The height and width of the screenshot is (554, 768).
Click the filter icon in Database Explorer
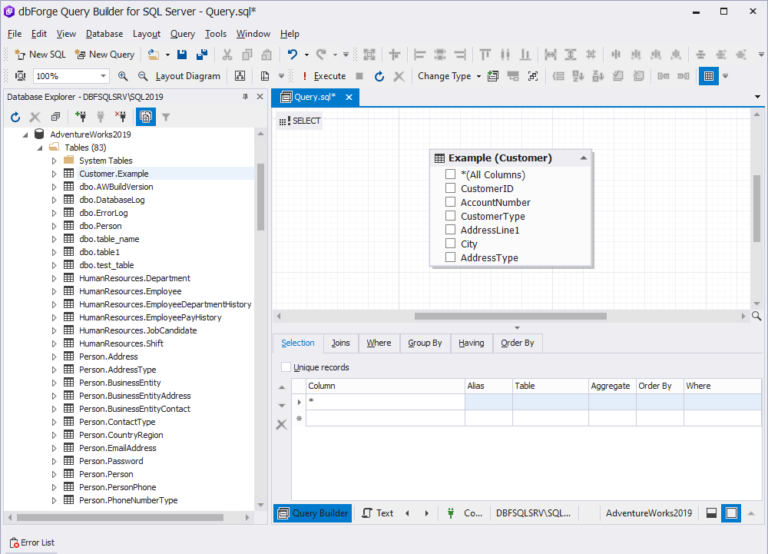[x=166, y=117]
